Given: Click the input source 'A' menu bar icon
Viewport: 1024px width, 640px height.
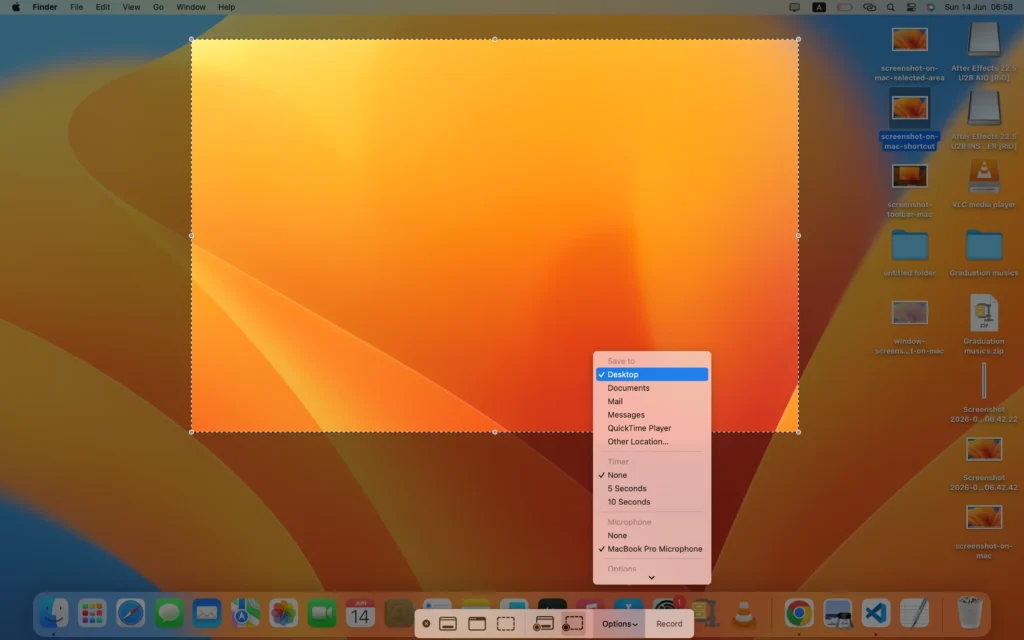Looking at the screenshot, I should [819, 7].
